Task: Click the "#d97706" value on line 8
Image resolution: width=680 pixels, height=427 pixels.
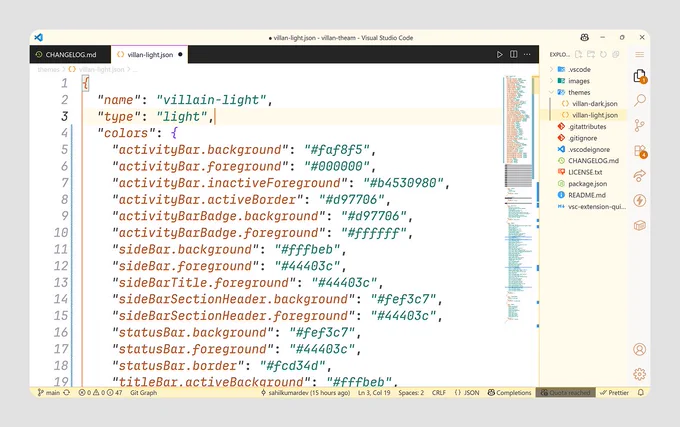Action: coord(352,199)
